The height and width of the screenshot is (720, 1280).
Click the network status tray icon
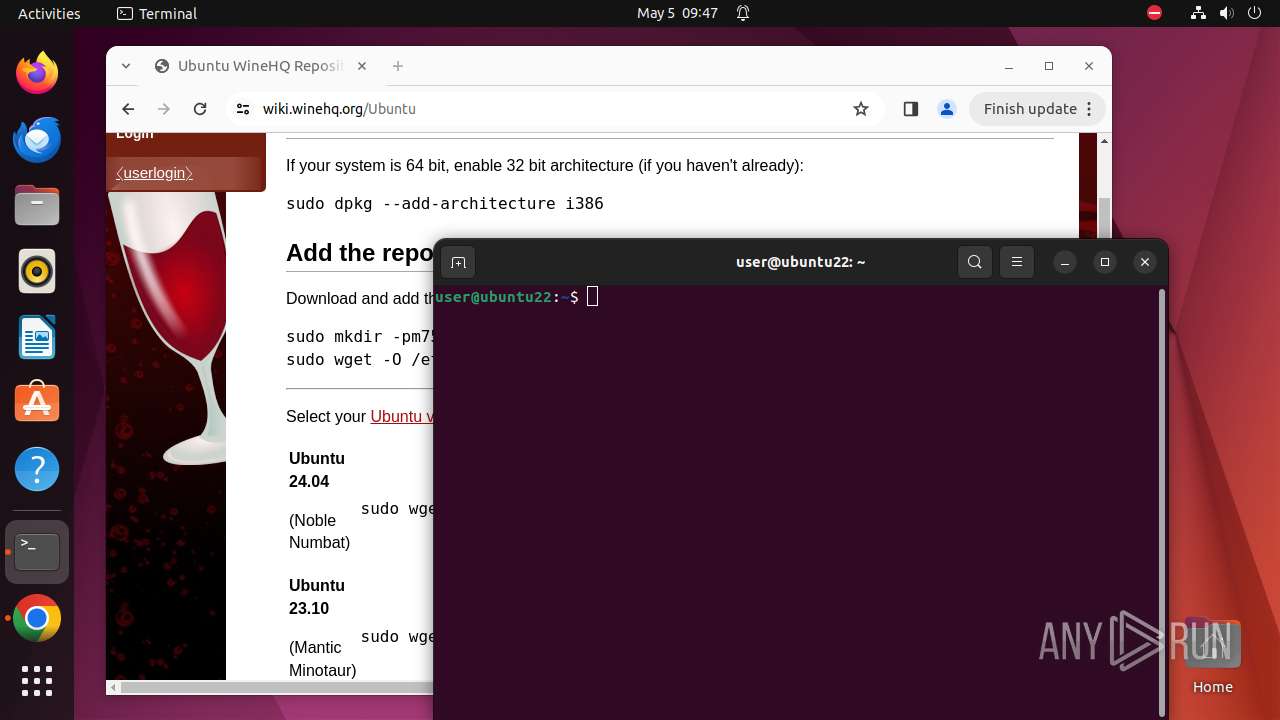point(1198,13)
